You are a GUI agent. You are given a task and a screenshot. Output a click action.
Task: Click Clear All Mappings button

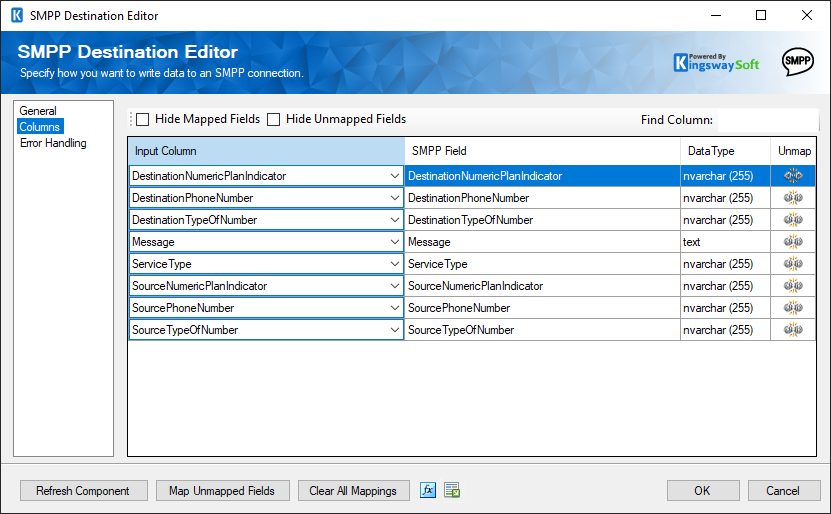[x=353, y=491]
